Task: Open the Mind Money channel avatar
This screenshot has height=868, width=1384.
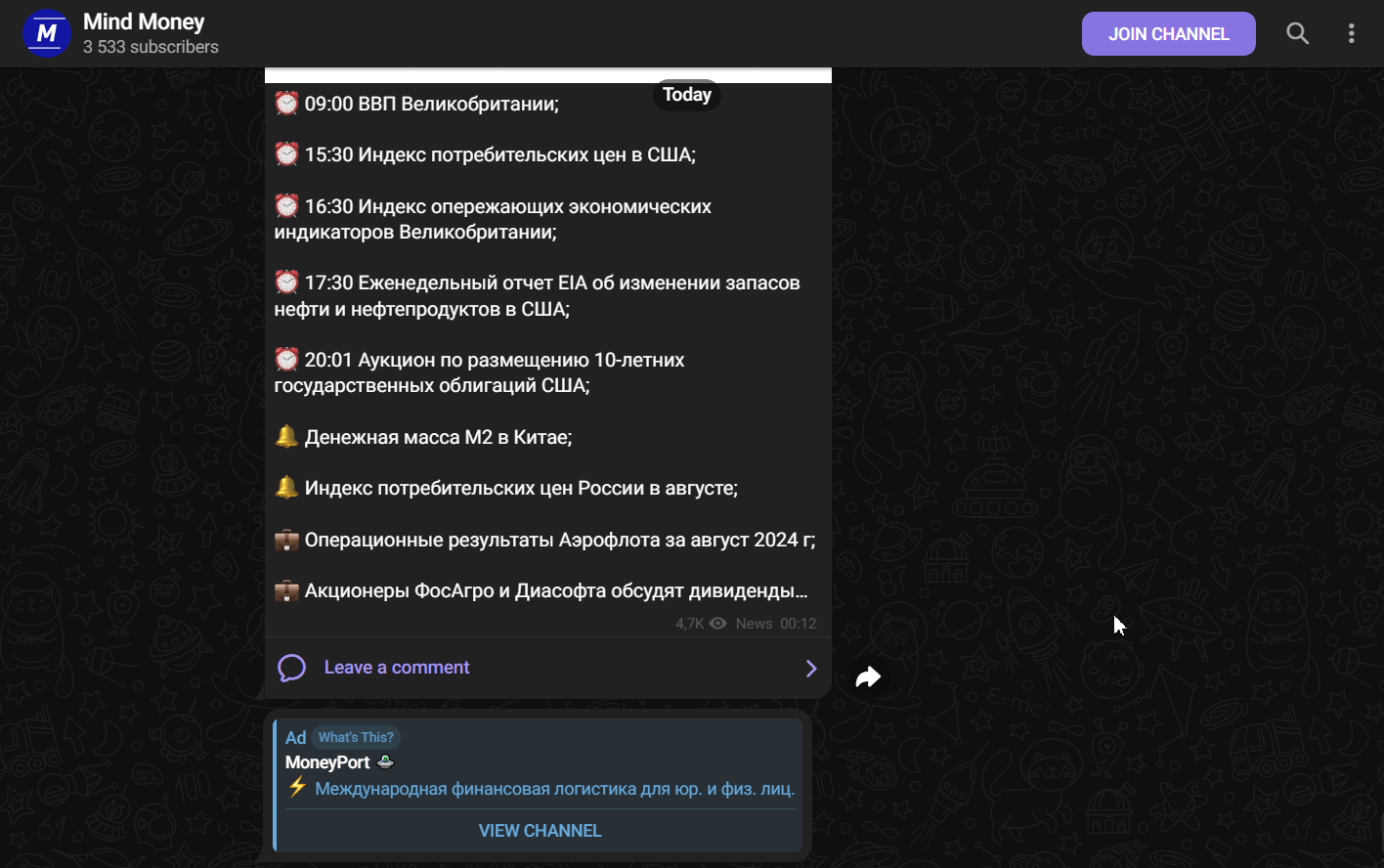Action: [47, 33]
